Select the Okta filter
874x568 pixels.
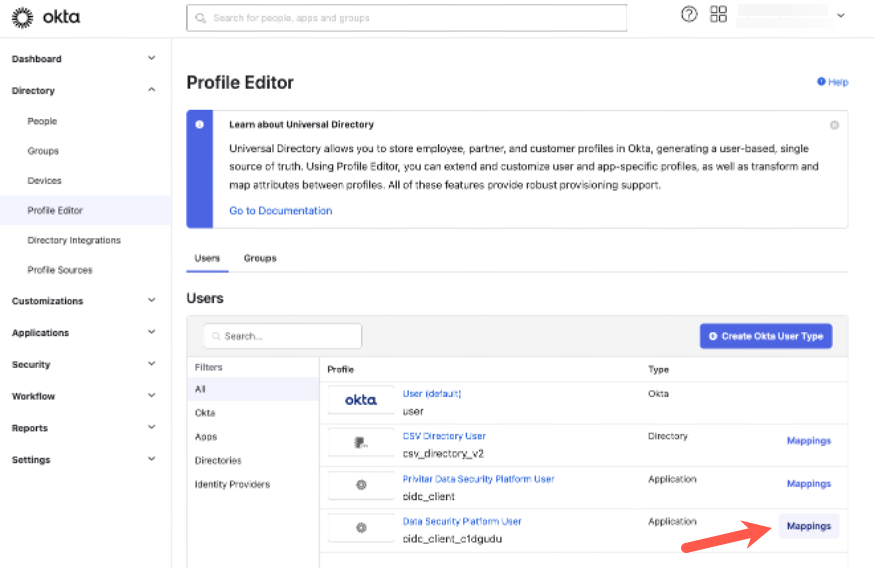tap(205, 413)
